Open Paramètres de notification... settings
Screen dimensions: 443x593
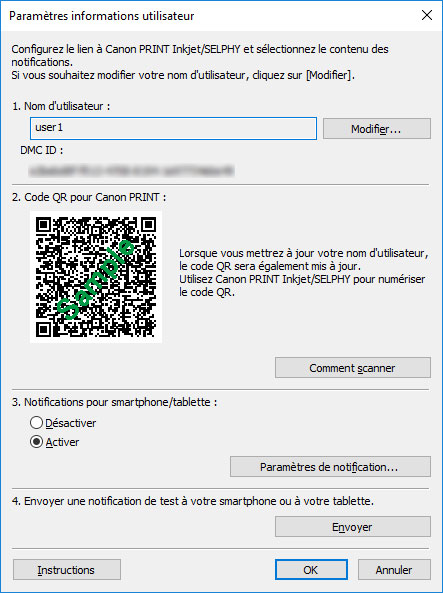(x=330, y=467)
